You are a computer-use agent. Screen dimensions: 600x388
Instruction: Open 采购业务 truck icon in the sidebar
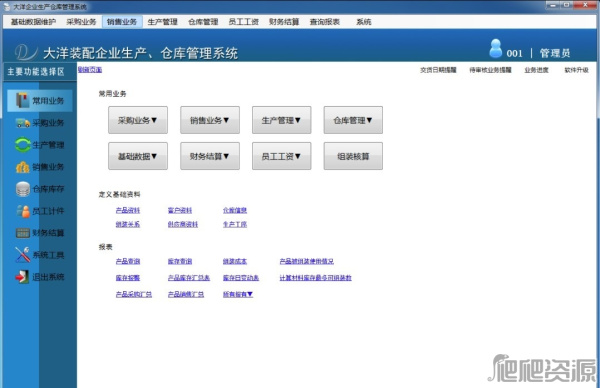tap(23, 123)
